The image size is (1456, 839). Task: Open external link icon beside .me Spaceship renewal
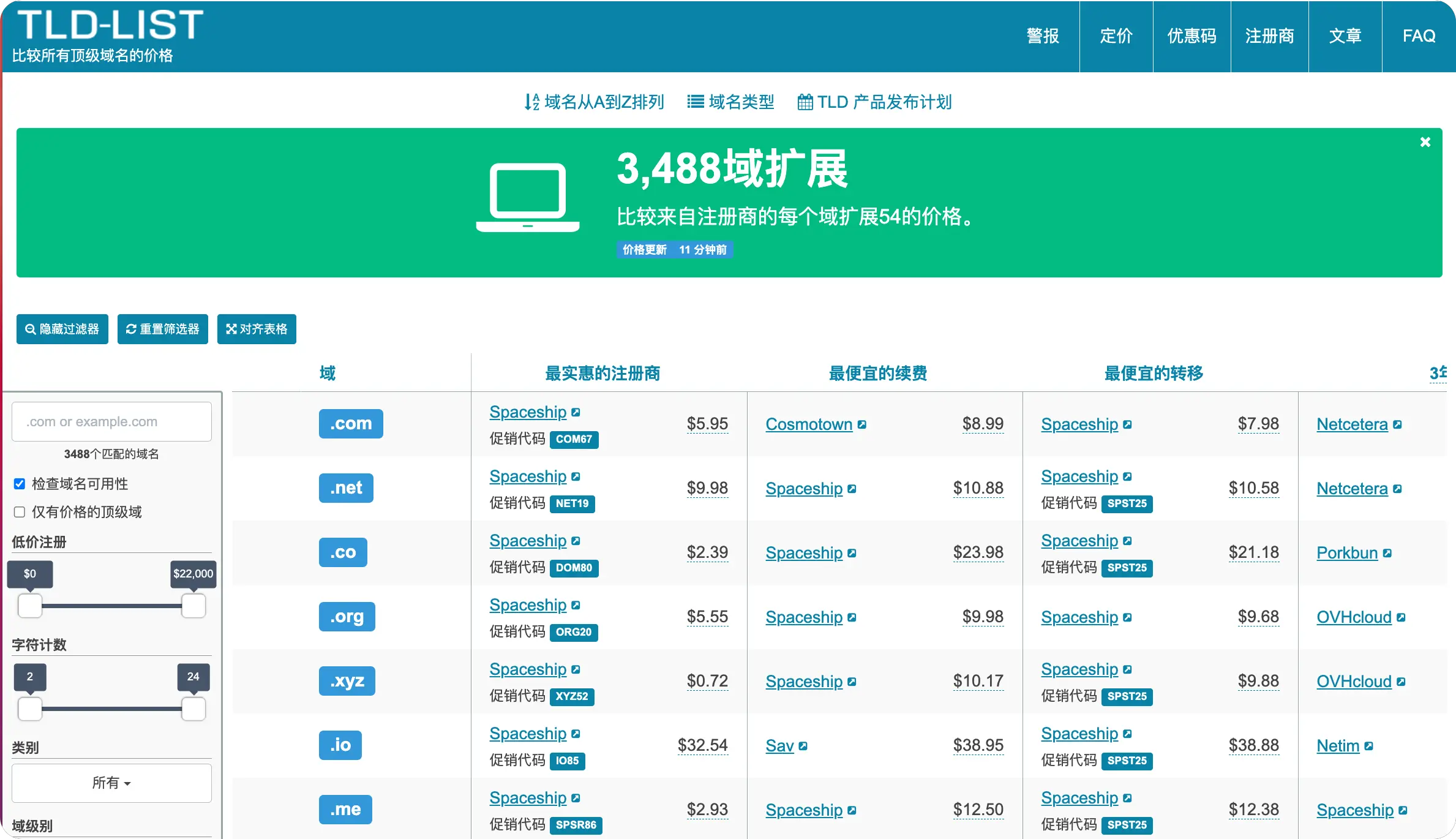(x=852, y=810)
